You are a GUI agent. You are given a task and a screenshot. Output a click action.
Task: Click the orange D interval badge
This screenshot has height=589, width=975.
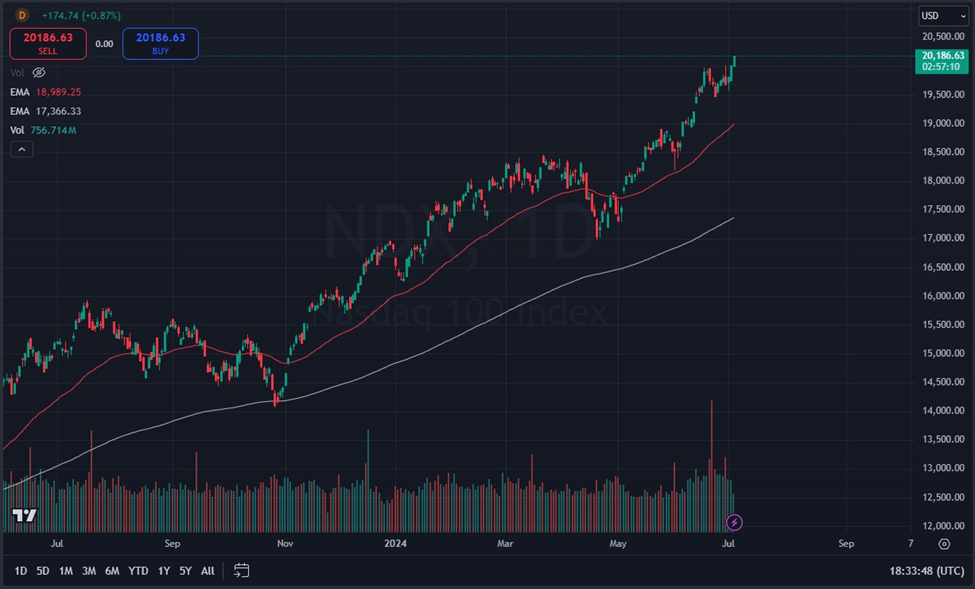coord(22,15)
